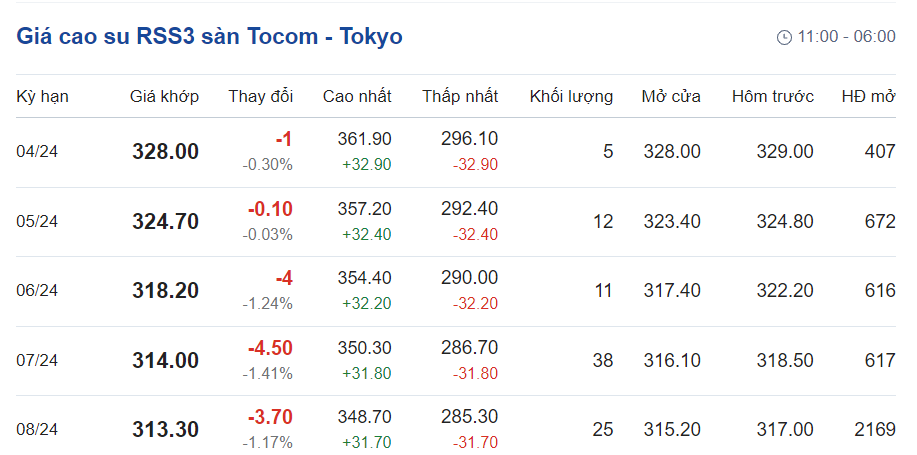Click the Giá khớp column header

[x=164, y=97]
